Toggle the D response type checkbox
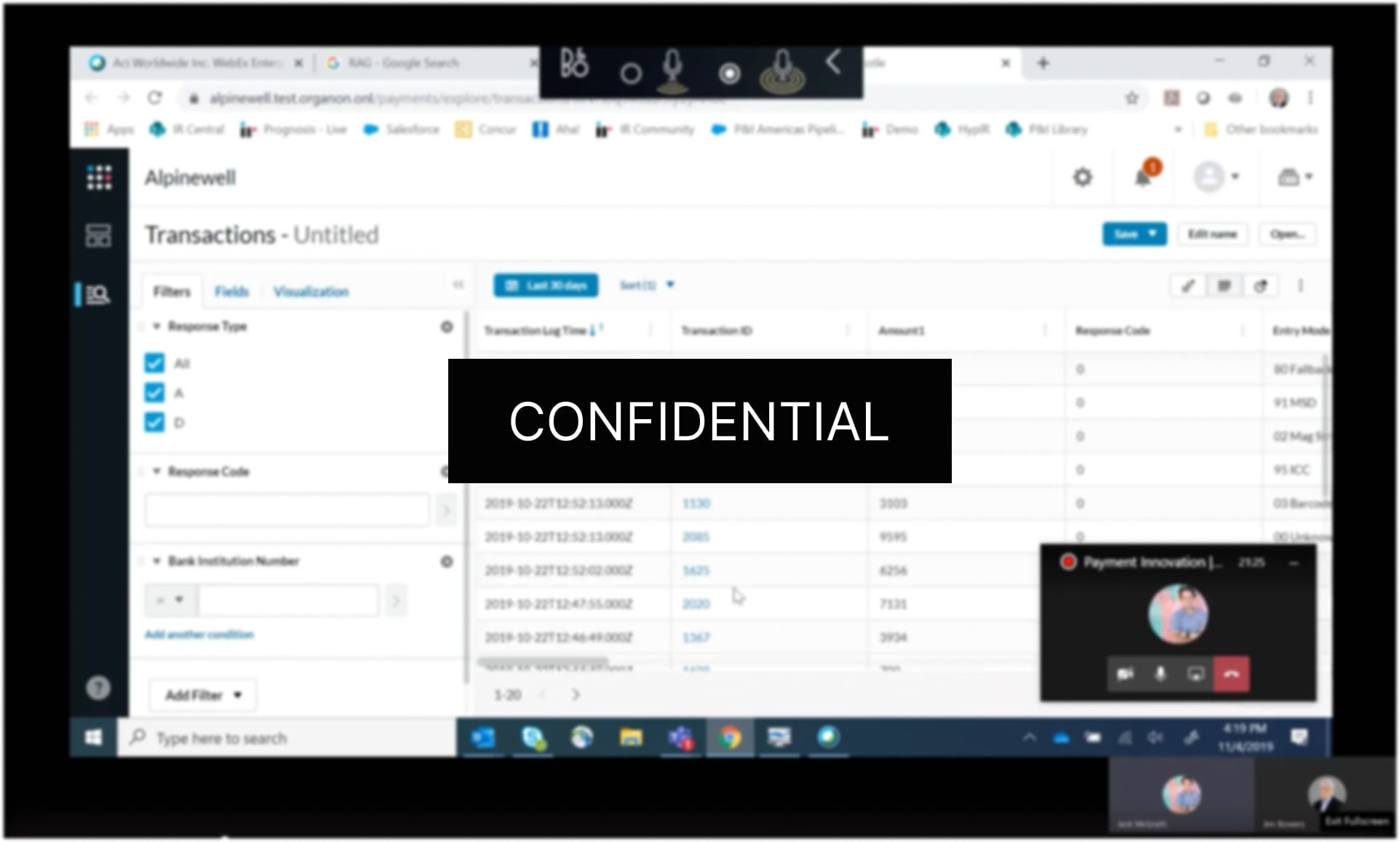The image size is (1400, 842). click(x=154, y=422)
